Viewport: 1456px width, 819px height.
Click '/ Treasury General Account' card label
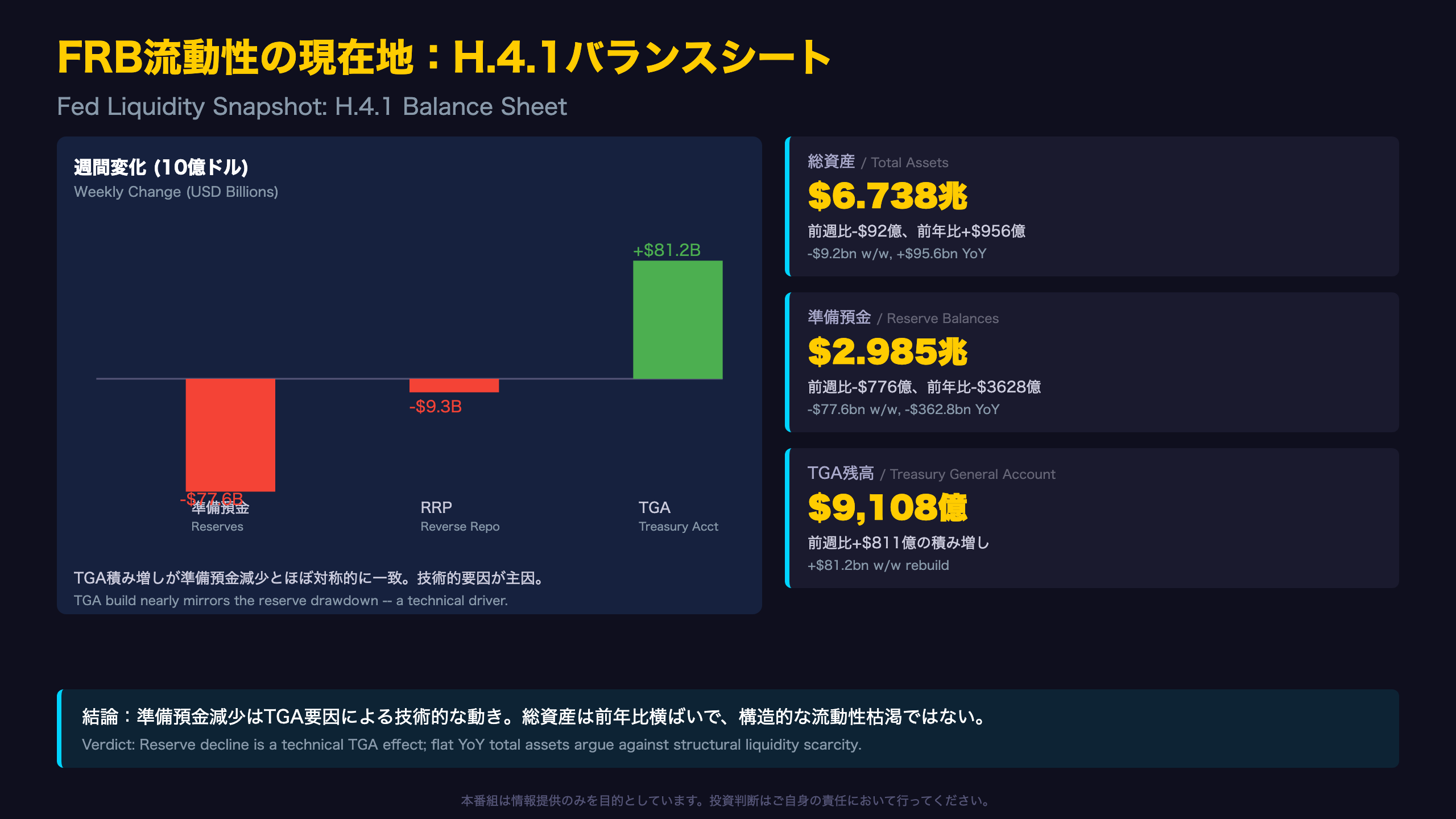pos(967,474)
